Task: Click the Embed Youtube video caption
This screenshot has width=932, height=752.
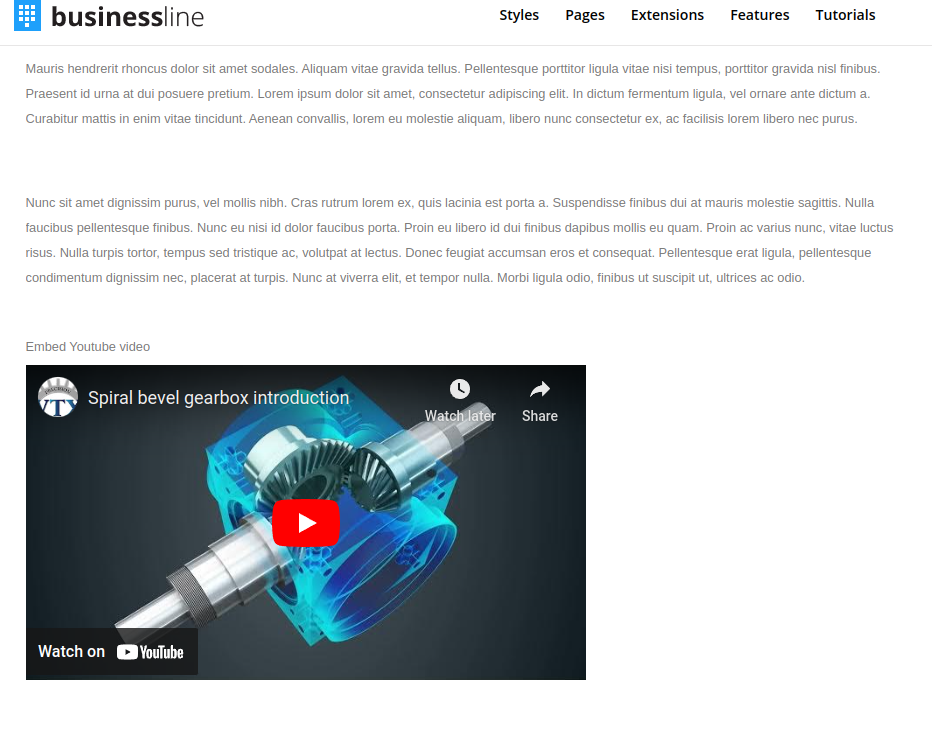Action: pos(88,347)
